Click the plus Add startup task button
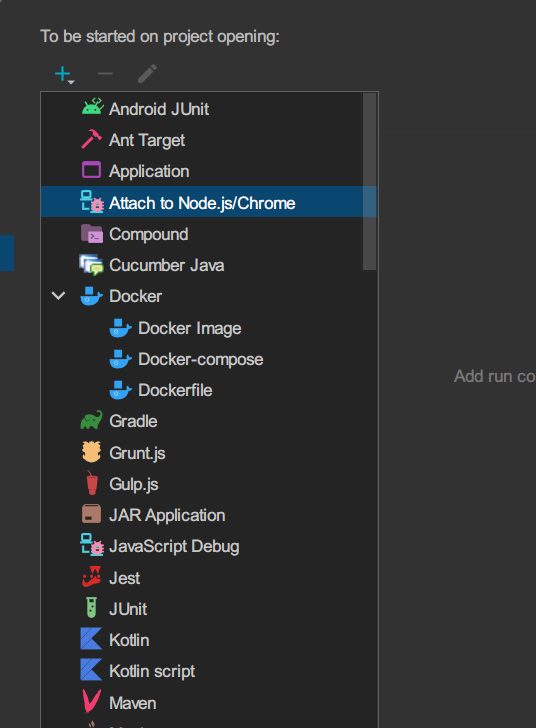The image size is (536, 728). [x=62, y=73]
